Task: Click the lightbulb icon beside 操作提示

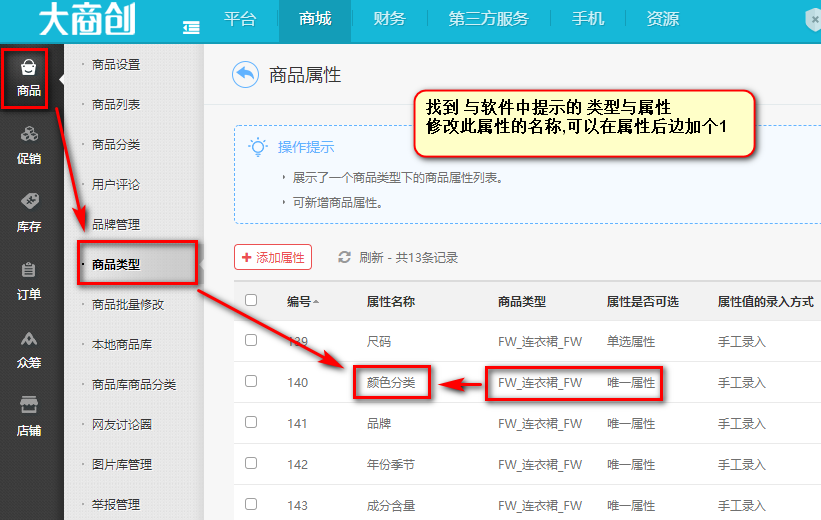Action: [258, 147]
